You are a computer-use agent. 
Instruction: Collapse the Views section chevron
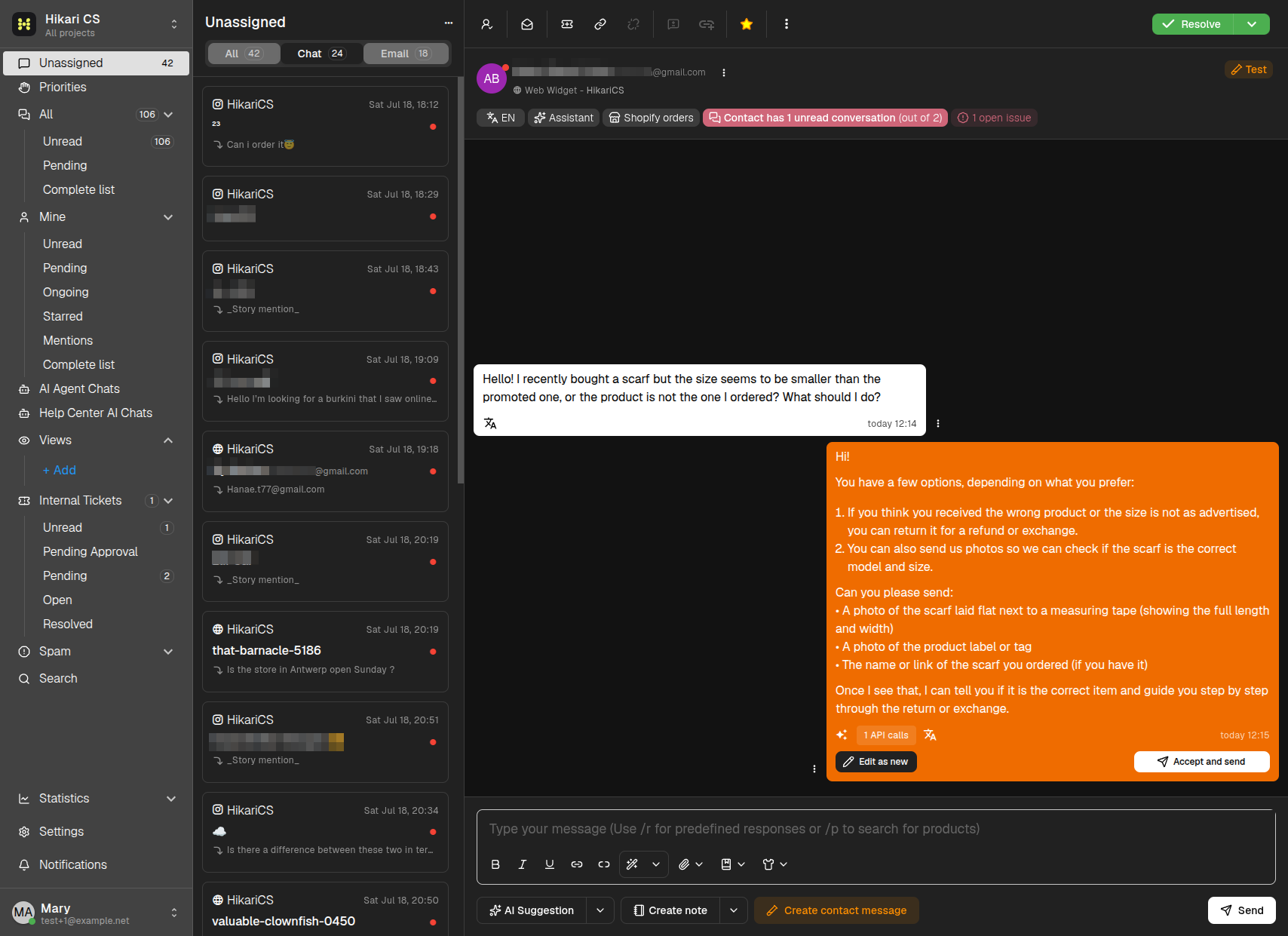(168, 440)
